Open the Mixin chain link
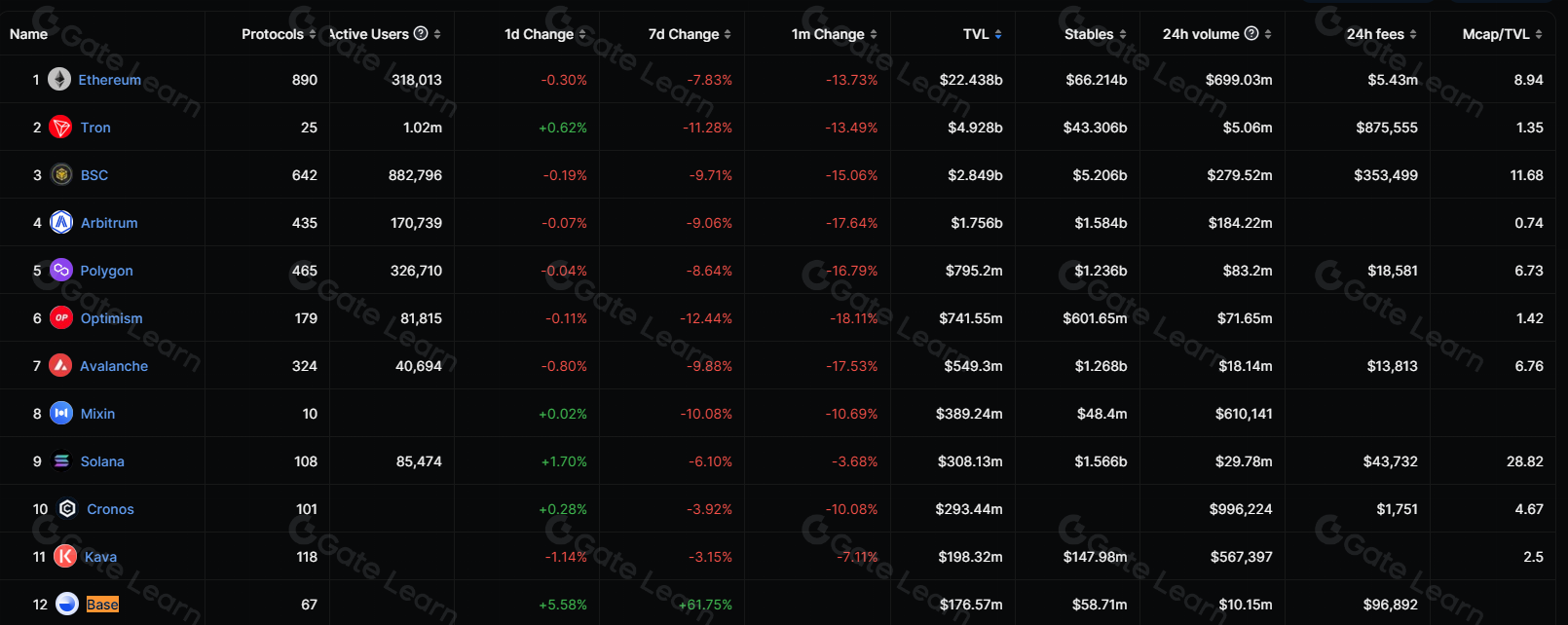 pos(97,414)
